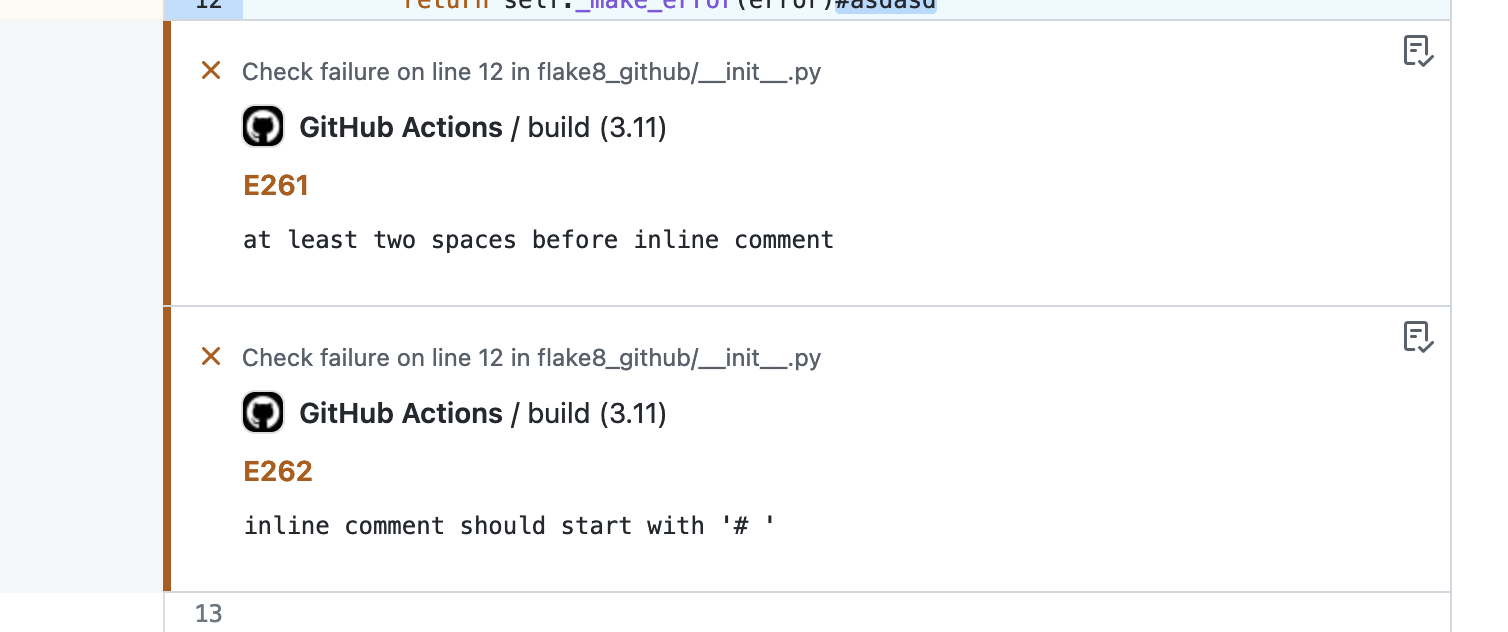This screenshot has height=632, width=1508.
Task: Open GitHub Actions link in E262 annotation
Action: [401, 414]
